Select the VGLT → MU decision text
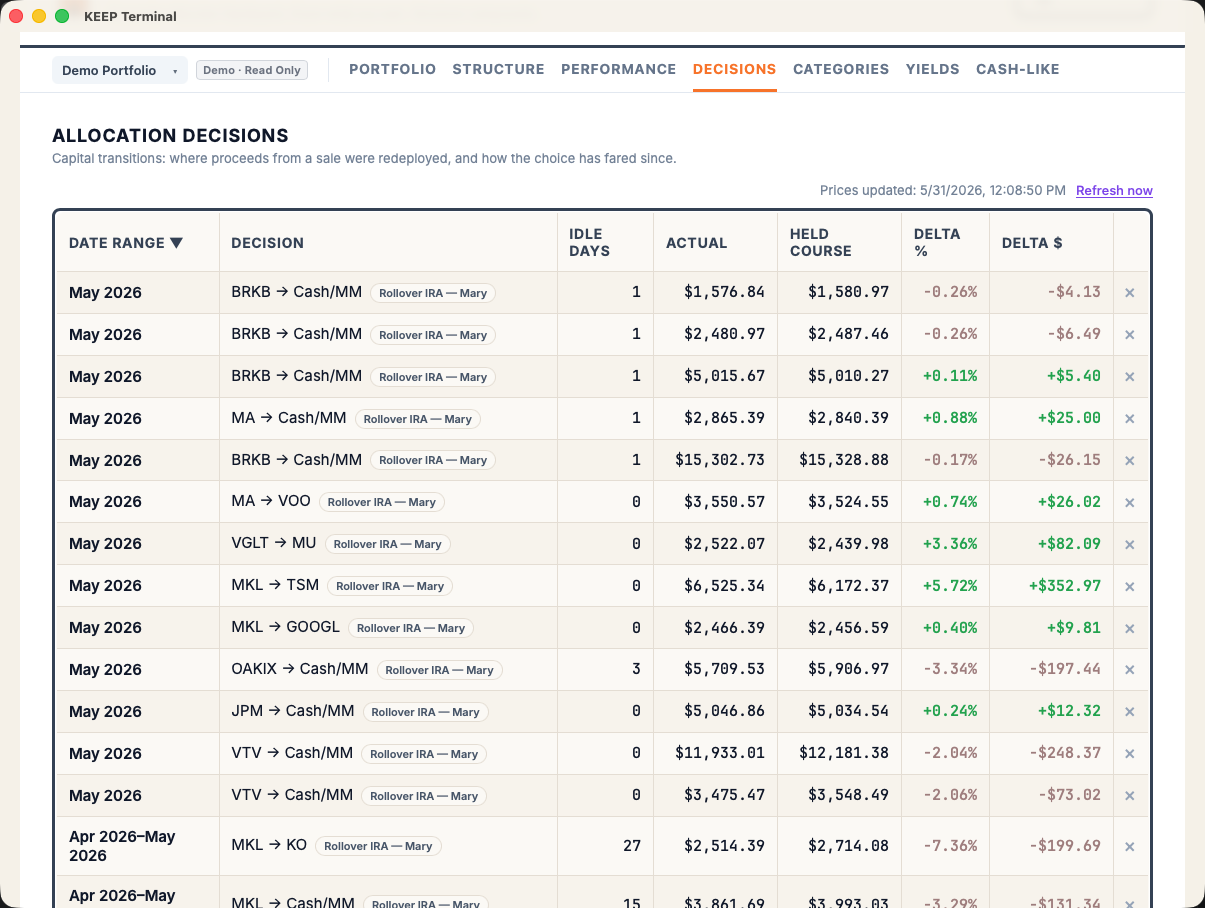This screenshot has width=1205, height=908. 274,543
